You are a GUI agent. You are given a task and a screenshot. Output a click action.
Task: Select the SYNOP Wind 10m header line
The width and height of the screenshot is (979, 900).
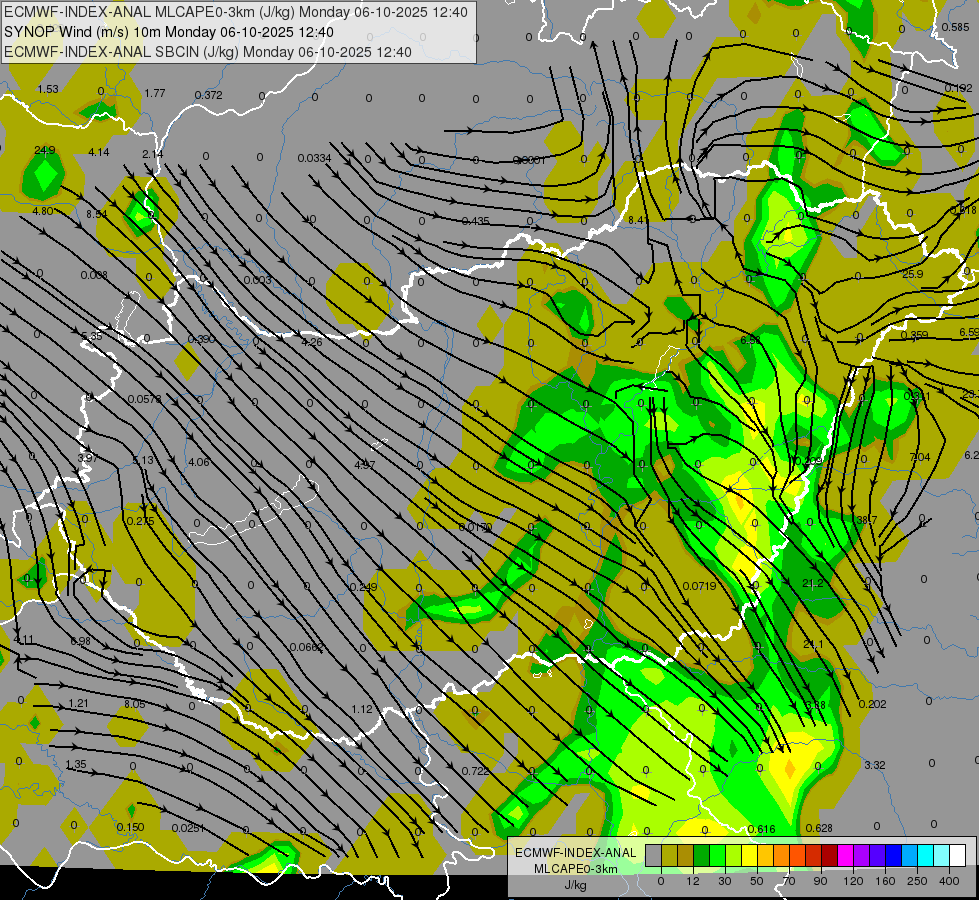(x=169, y=32)
